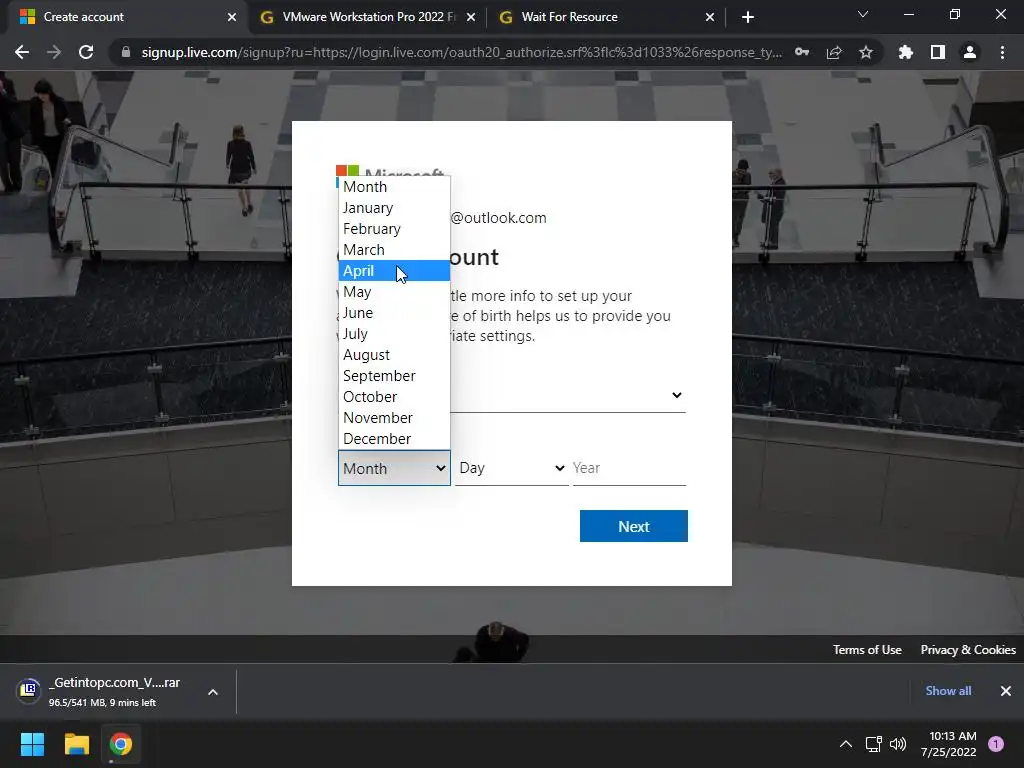Screen dimensions: 1024x768
Task: Collapse the Month dropdown box
Action: click(394, 468)
